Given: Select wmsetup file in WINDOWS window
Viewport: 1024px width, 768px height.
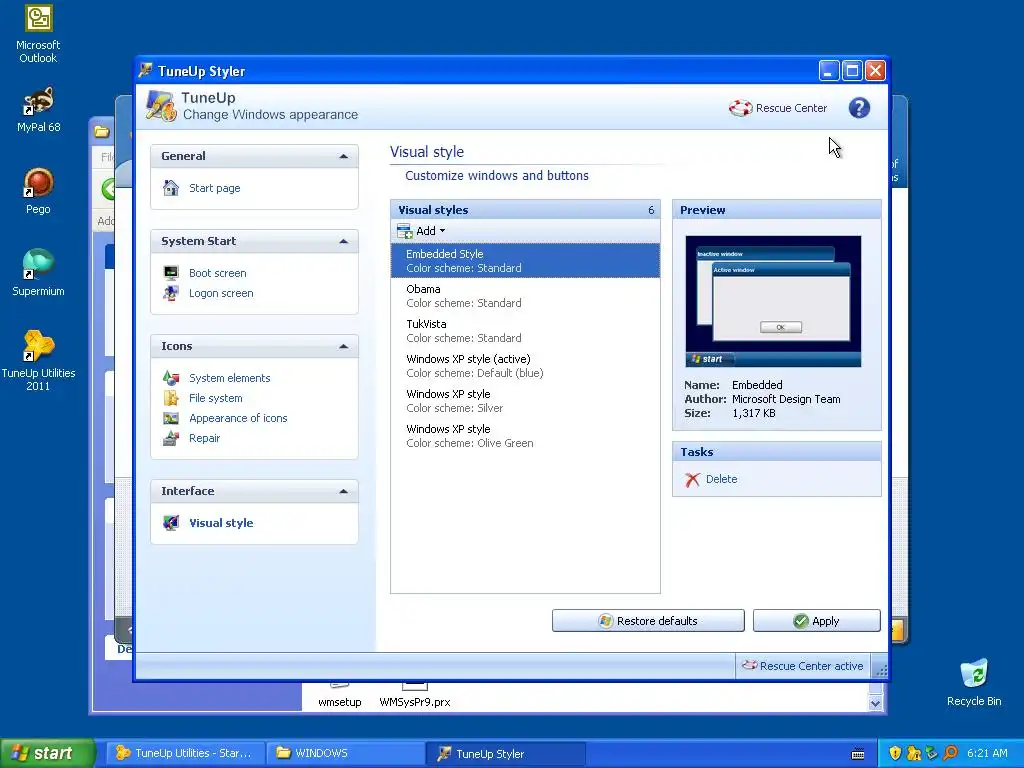Looking at the screenshot, I should [x=340, y=695].
